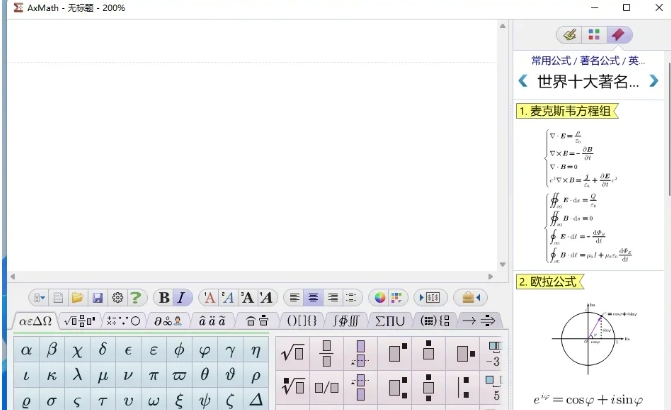This screenshot has width=671, height=410.
Task: Toggle italic formatting (I)
Action: point(181,297)
